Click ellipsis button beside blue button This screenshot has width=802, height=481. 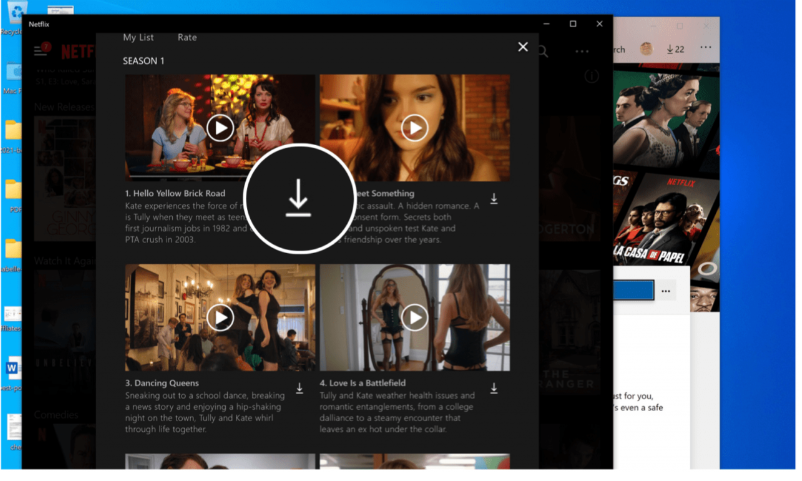(665, 291)
